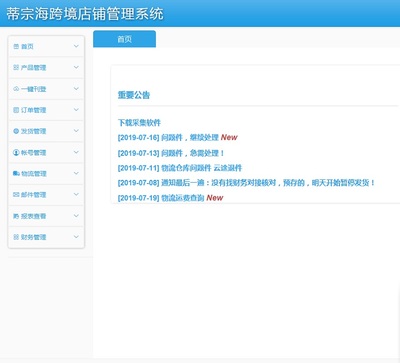Viewport: 400px width, 363px height.
Task: Expand the 一键刊登 chevron
Action: point(76,88)
